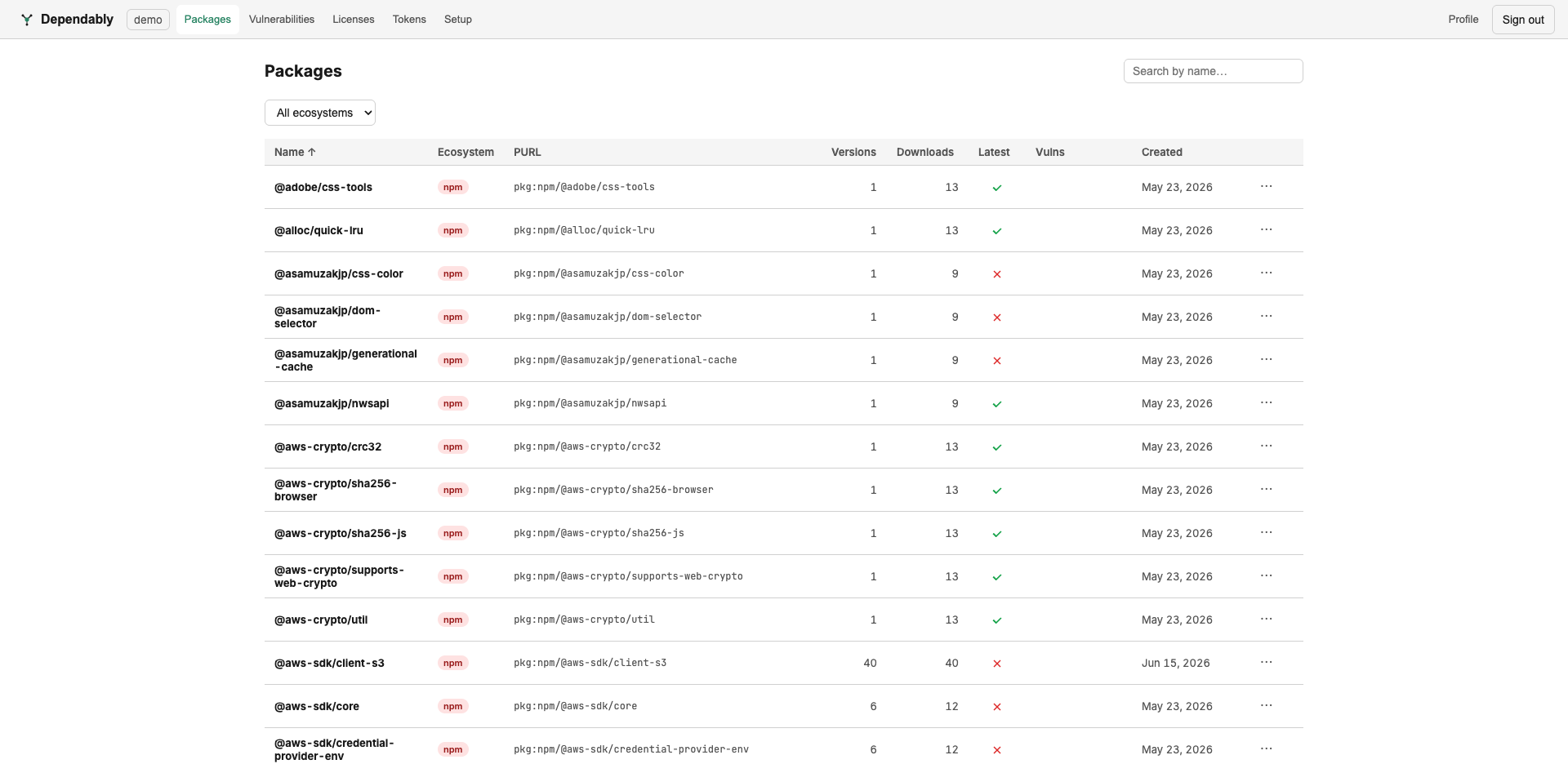Click the Jun 15, 2026 created date
1568x764 pixels.
pos(1176,663)
